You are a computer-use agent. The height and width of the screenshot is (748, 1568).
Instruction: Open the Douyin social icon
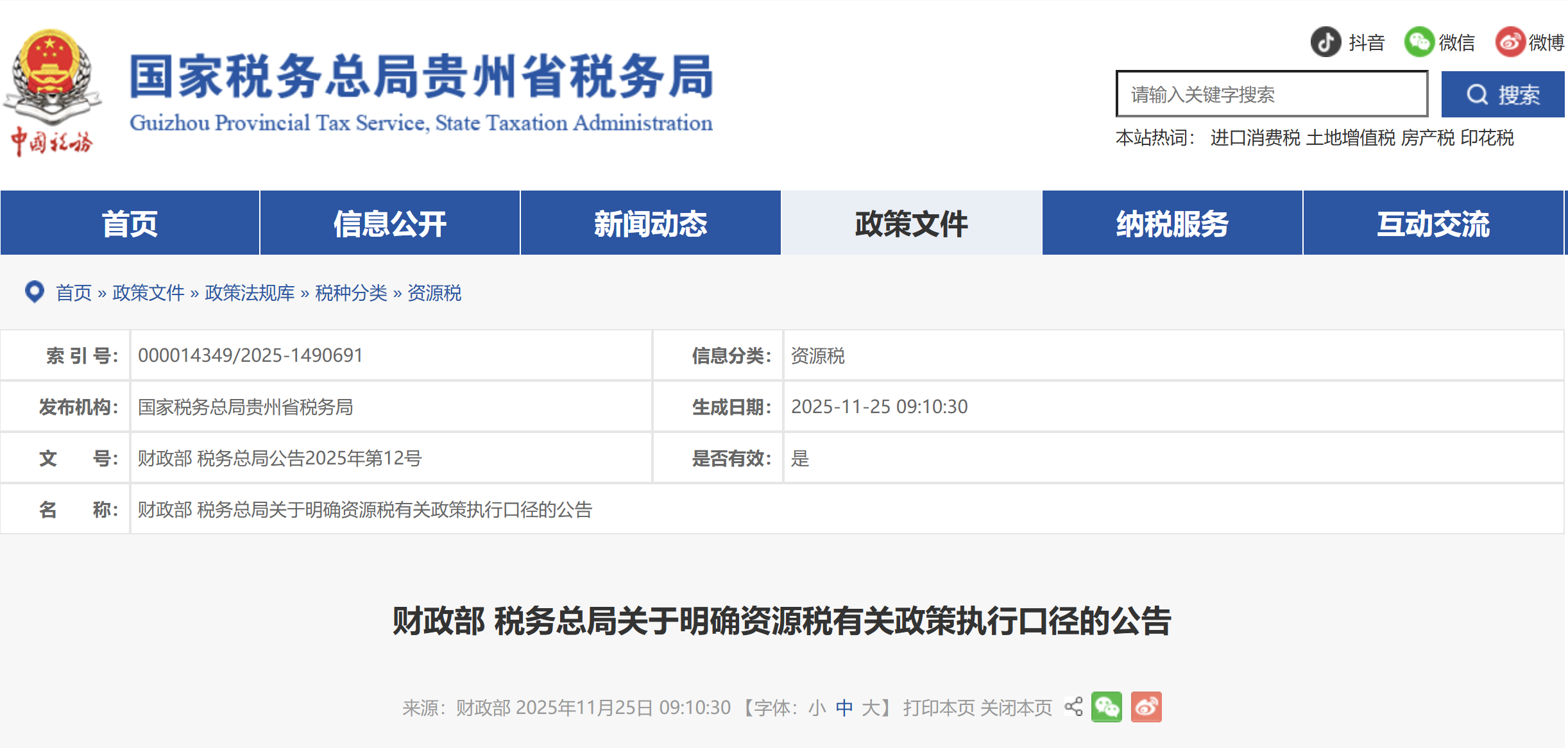[1325, 42]
